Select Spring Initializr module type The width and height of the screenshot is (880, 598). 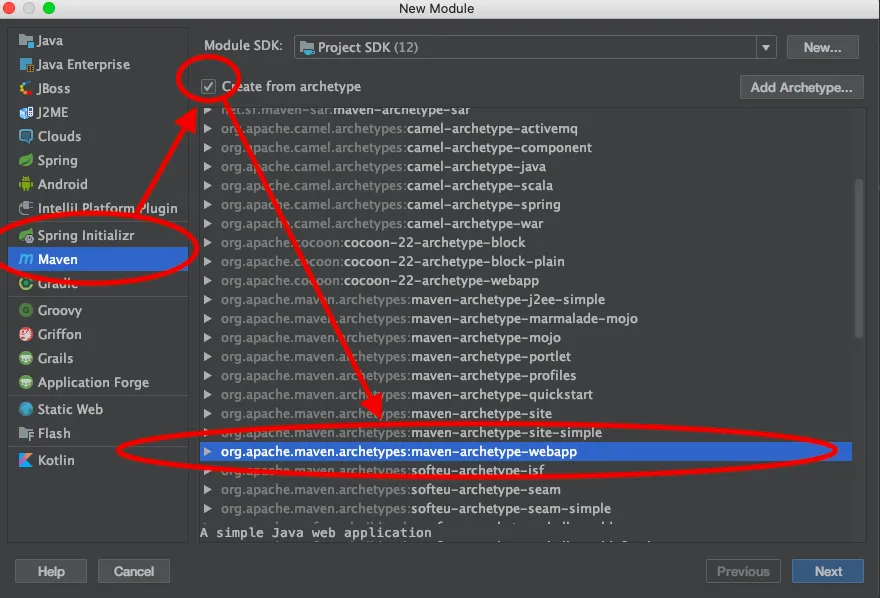[98, 236]
